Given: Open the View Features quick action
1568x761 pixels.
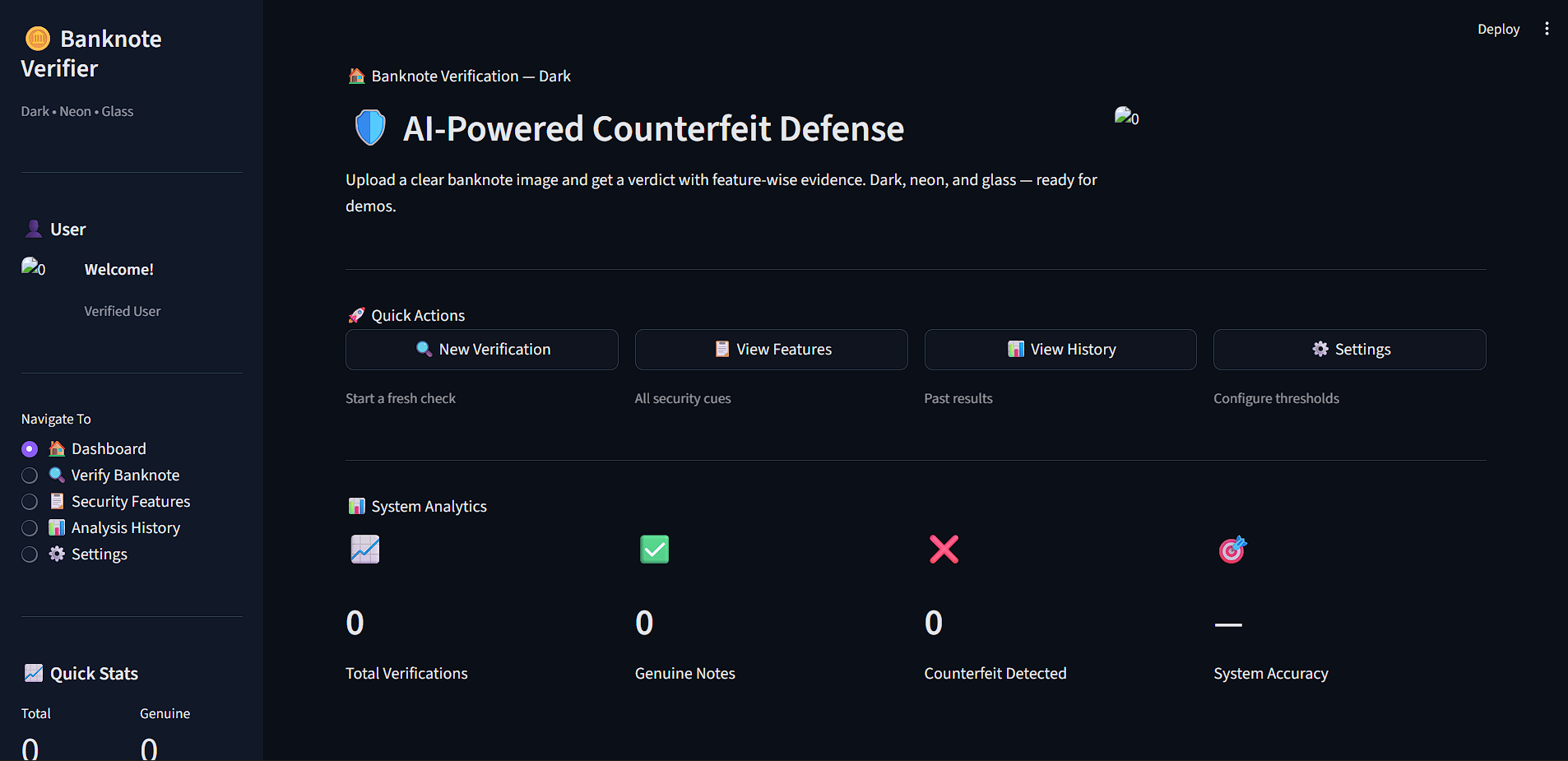Looking at the screenshot, I should point(772,350).
